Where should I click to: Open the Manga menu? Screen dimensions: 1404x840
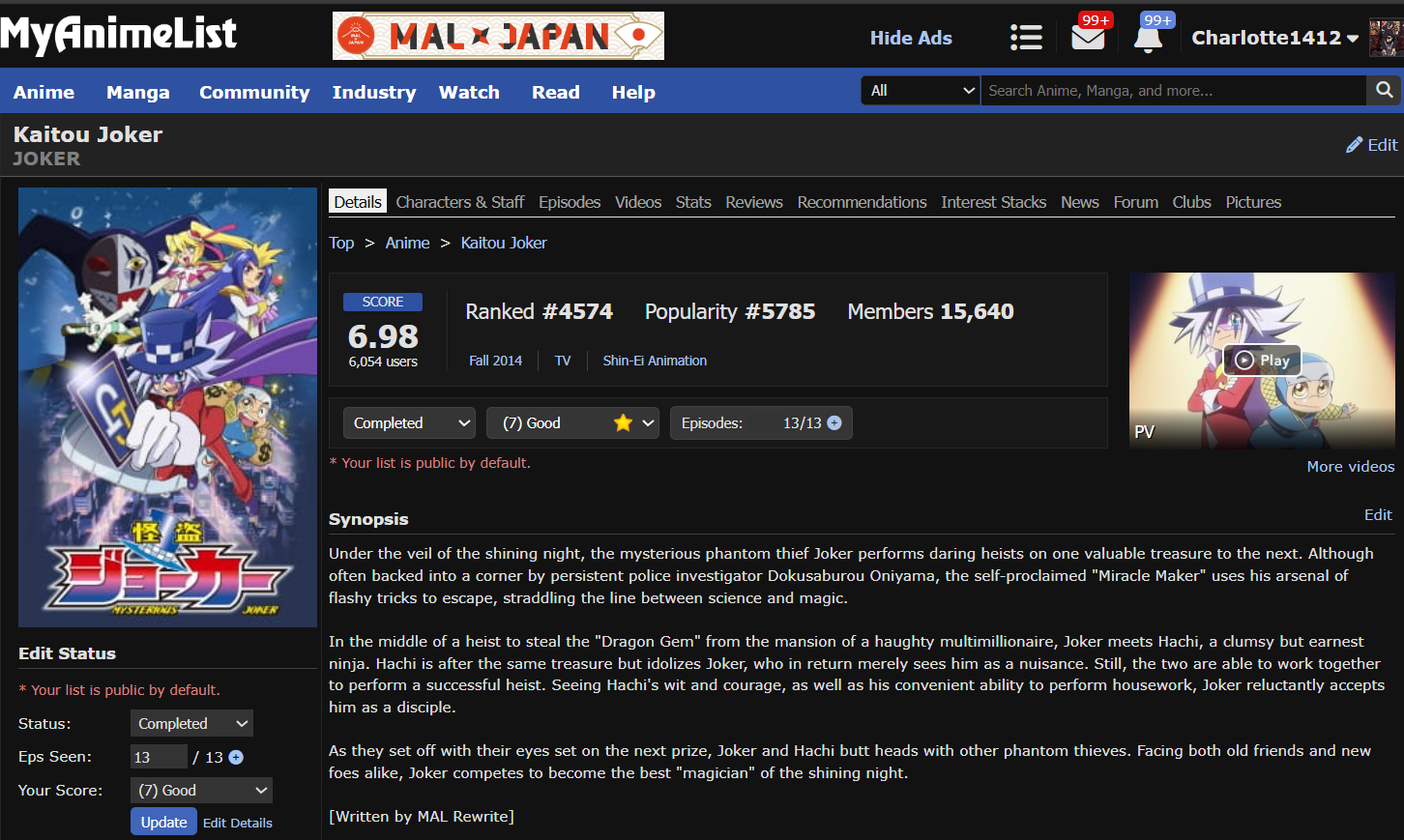click(138, 92)
